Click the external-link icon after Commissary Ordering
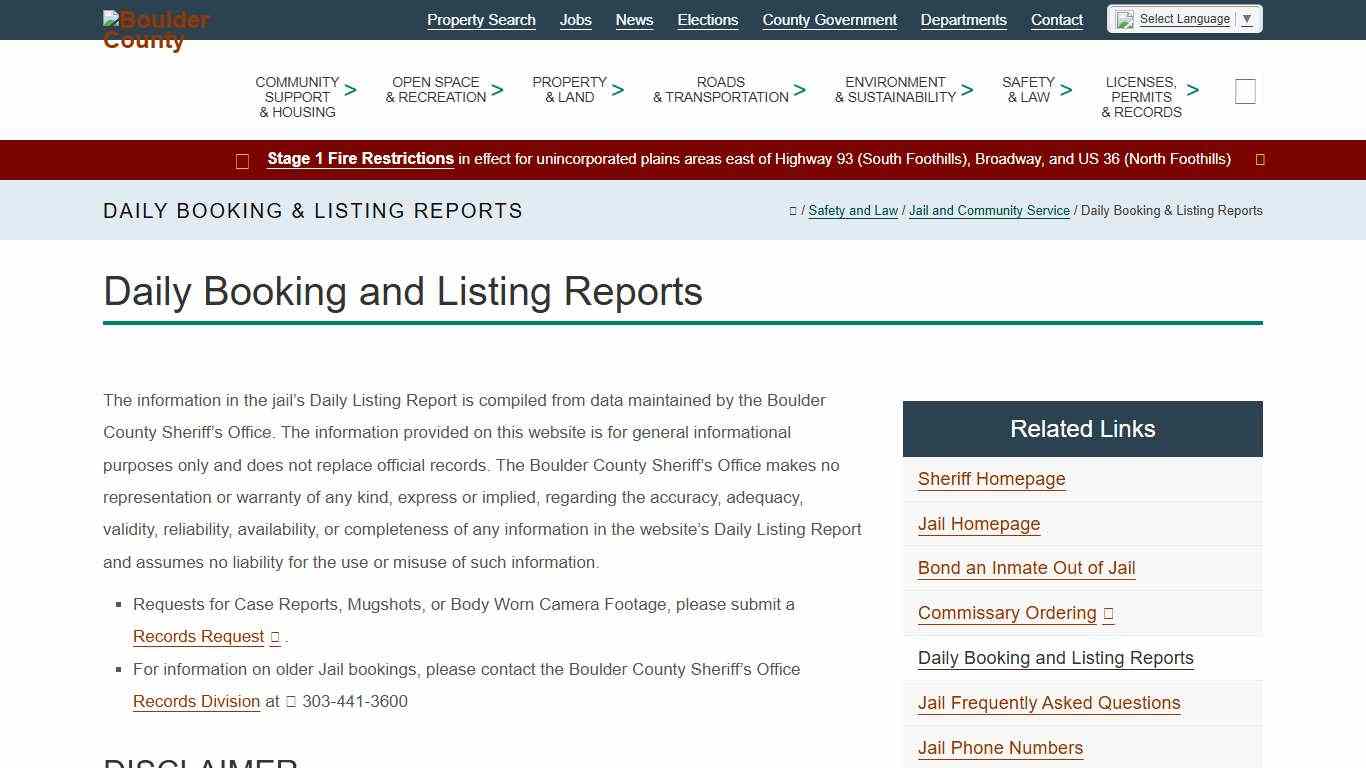Viewport: 1366px width, 768px height. (1107, 613)
